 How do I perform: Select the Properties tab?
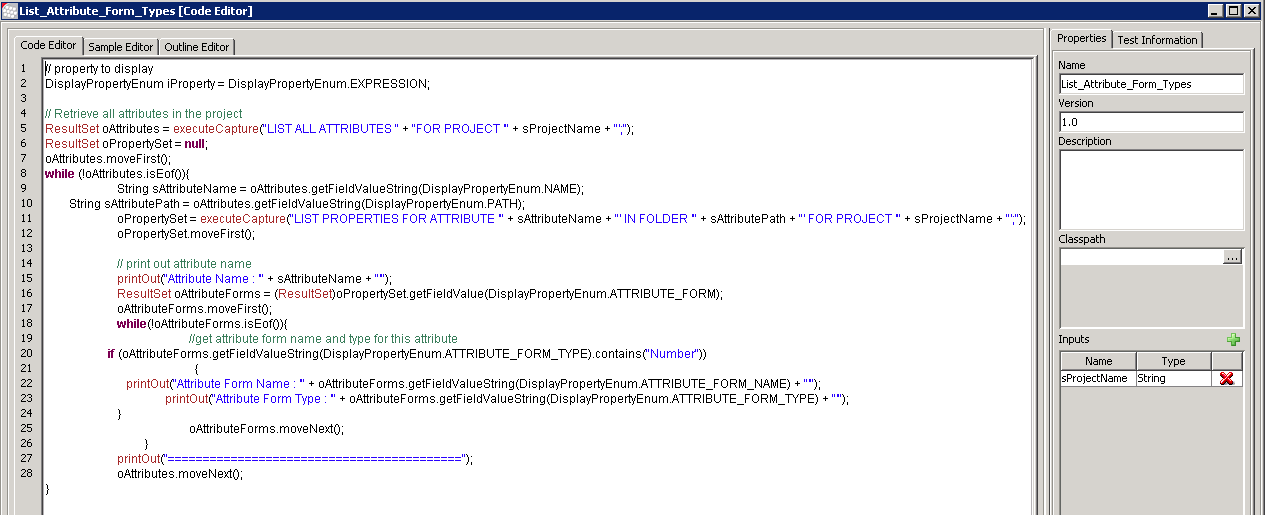(1081, 39)
